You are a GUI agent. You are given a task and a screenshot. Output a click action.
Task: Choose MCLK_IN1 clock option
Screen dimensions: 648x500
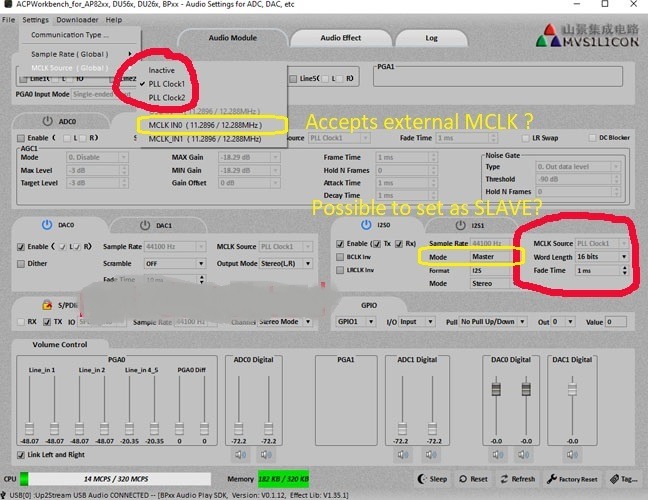point(205,139)
